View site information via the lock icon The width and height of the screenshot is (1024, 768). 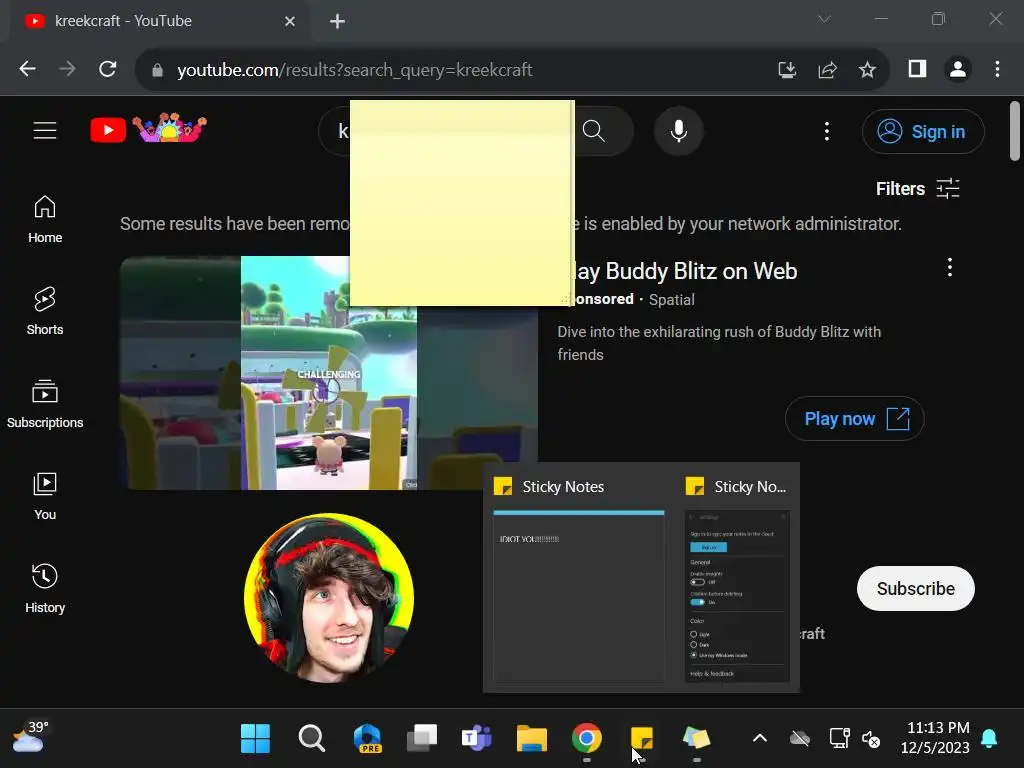click(x=157, y=70)
